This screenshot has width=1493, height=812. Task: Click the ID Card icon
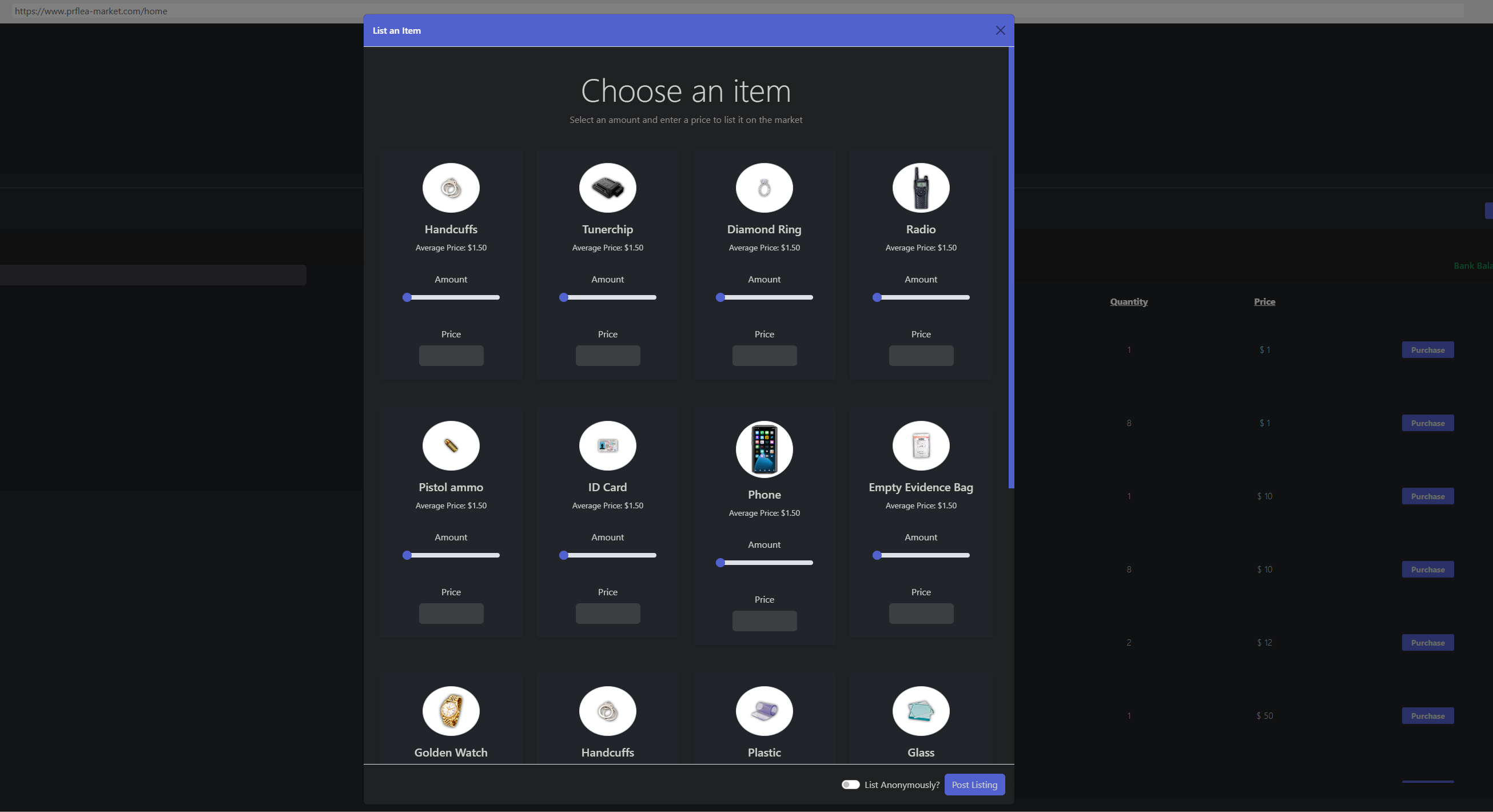click(x=607, y=445)
